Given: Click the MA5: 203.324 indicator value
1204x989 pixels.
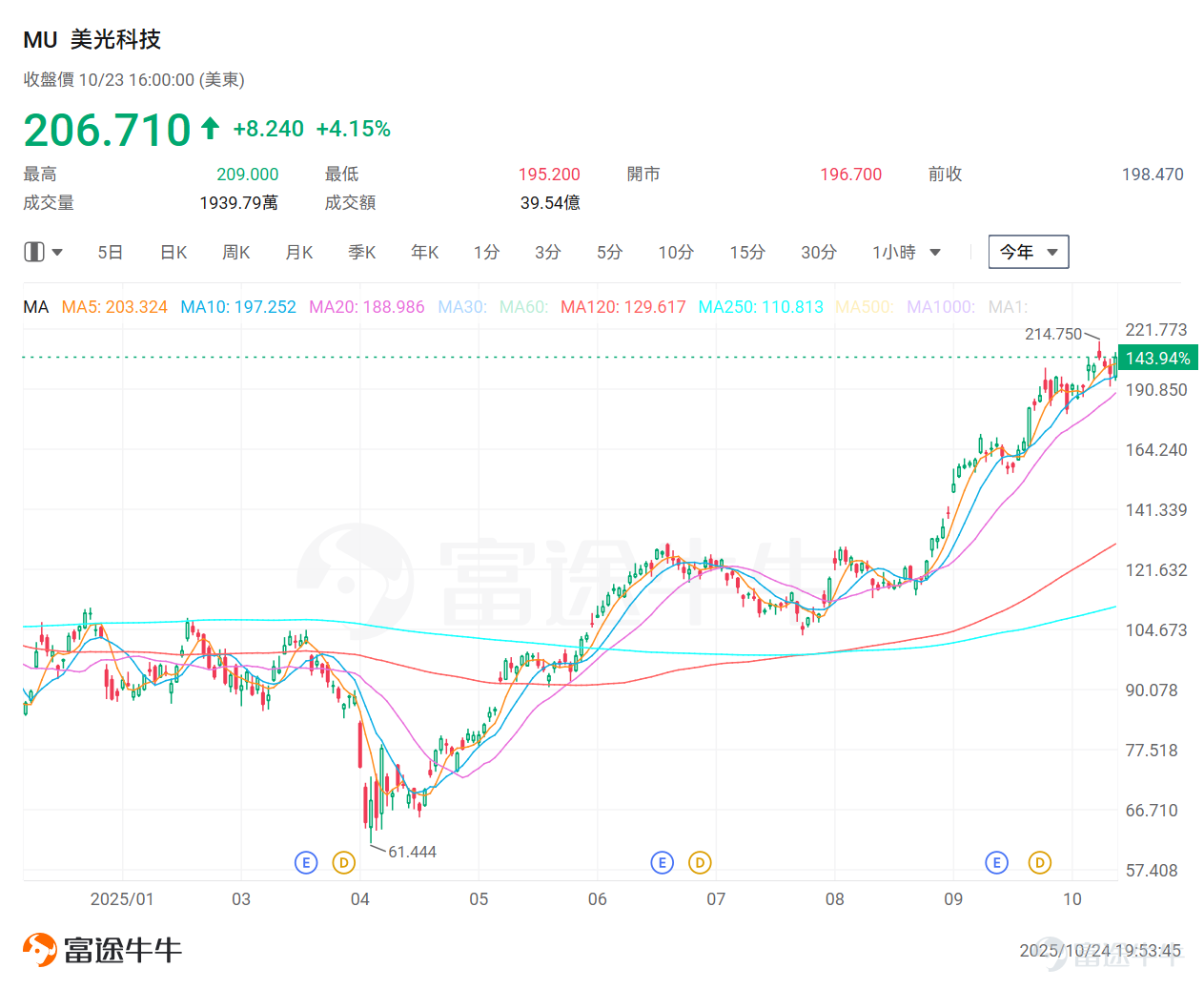Looking at the screenshot, I should coord(114,307).
